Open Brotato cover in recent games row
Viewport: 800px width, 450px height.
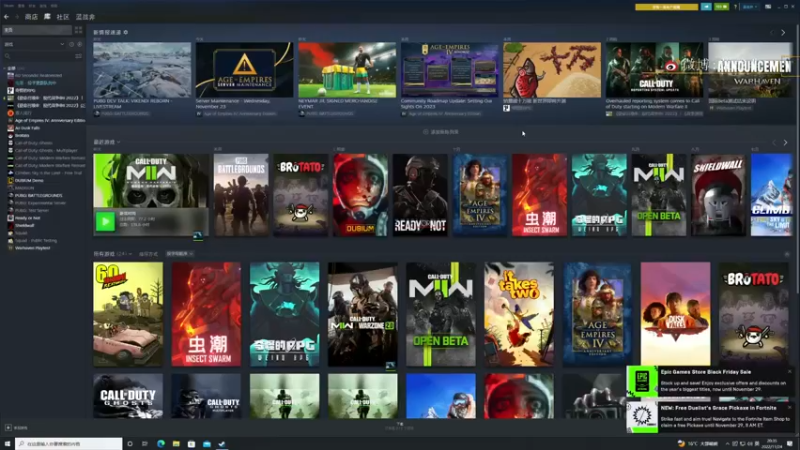(x=301, y=195)
